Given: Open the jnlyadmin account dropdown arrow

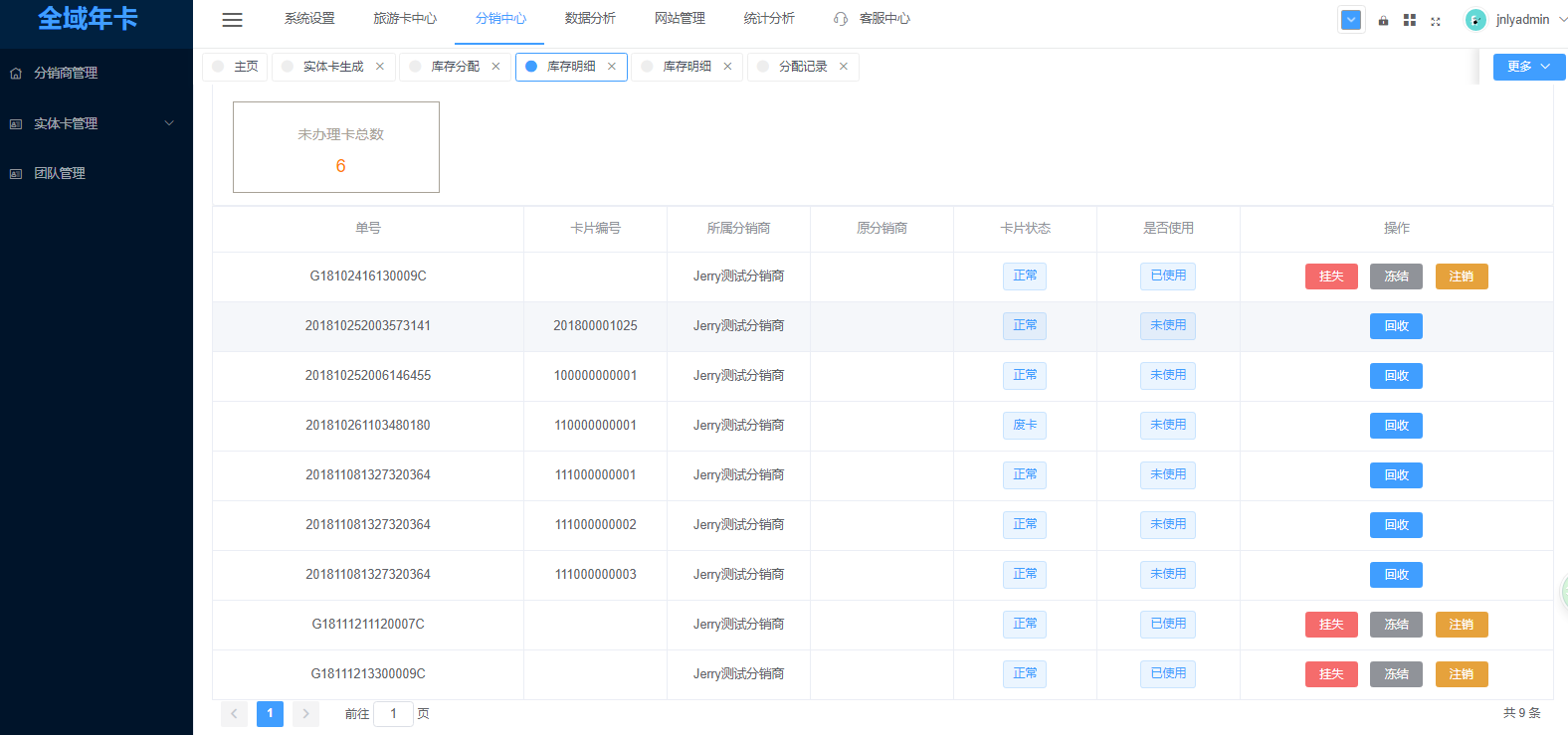Looking at the screenshot, I should 1562,20.
